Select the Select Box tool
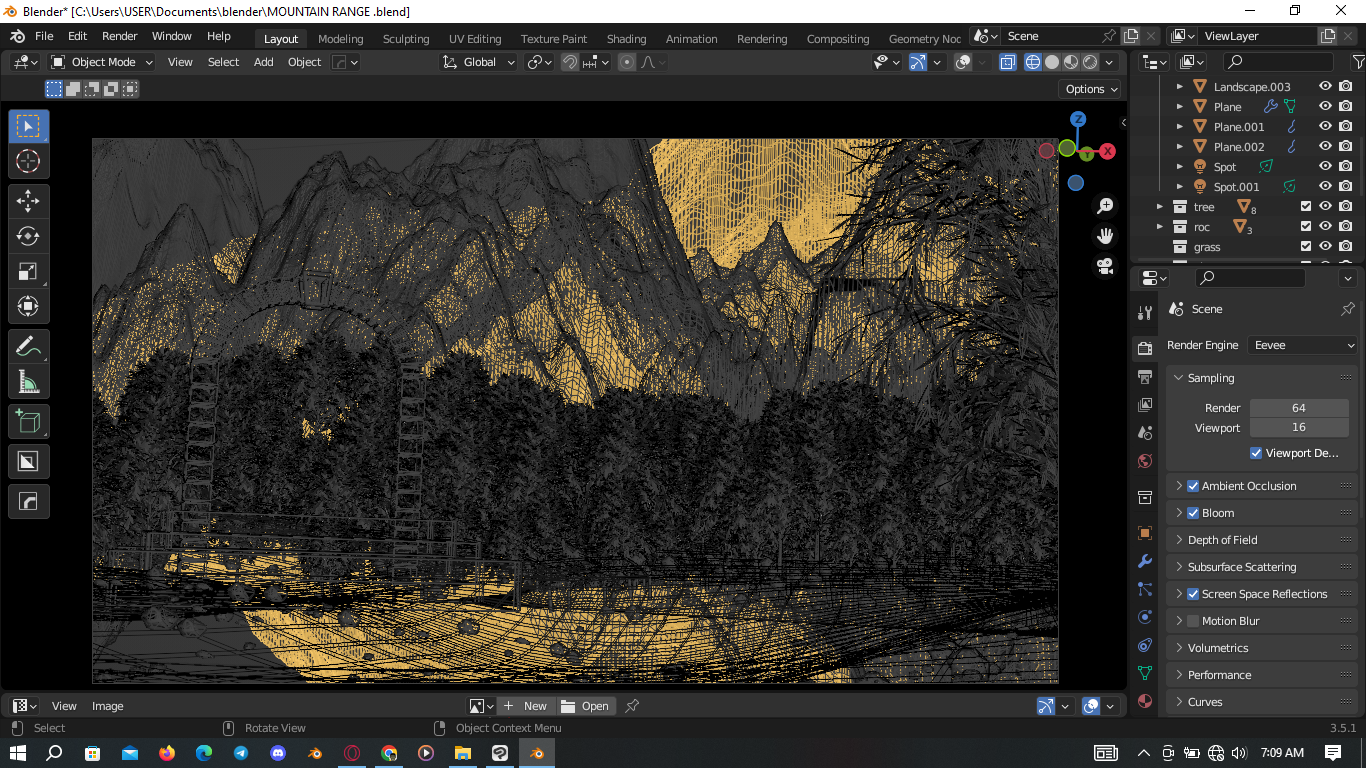 (x=28, y=126)
